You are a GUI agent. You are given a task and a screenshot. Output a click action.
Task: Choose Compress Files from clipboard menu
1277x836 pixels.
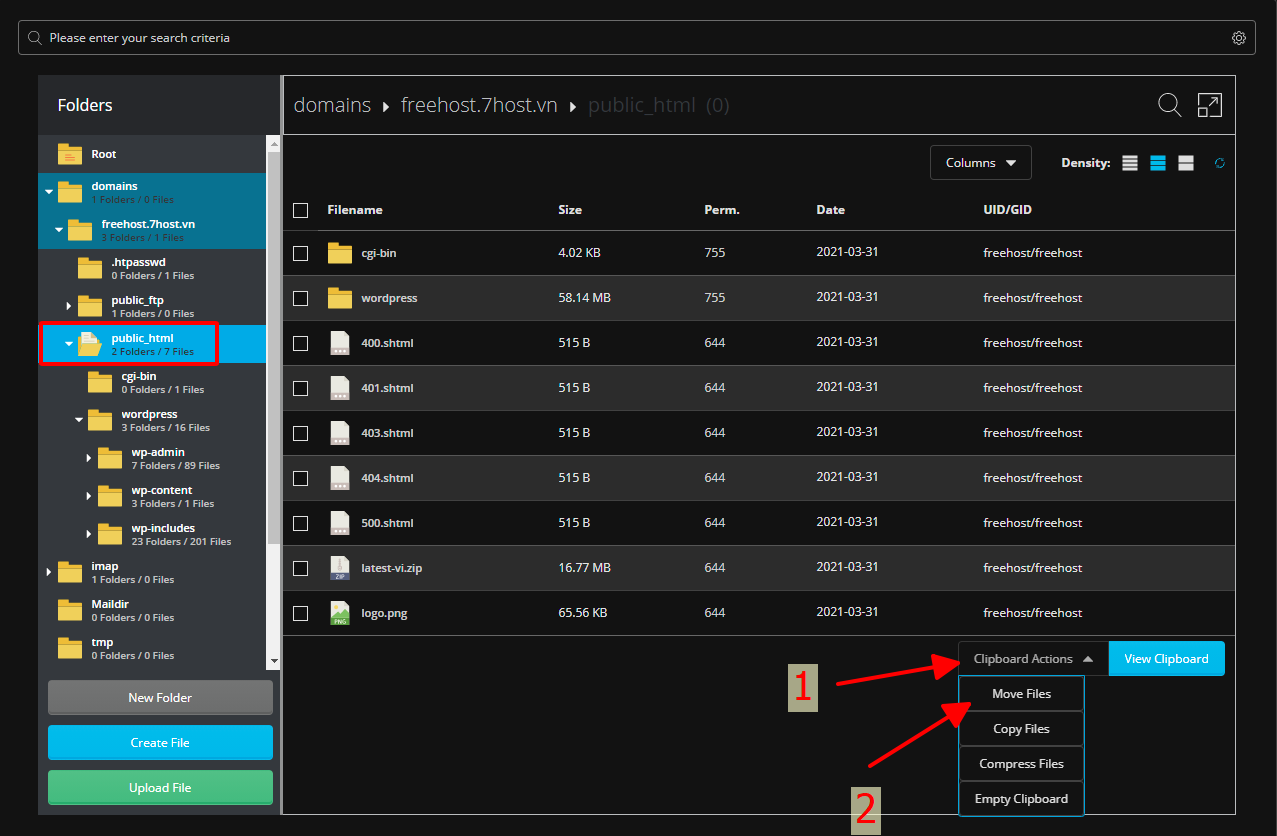(x=1021, y=764)
